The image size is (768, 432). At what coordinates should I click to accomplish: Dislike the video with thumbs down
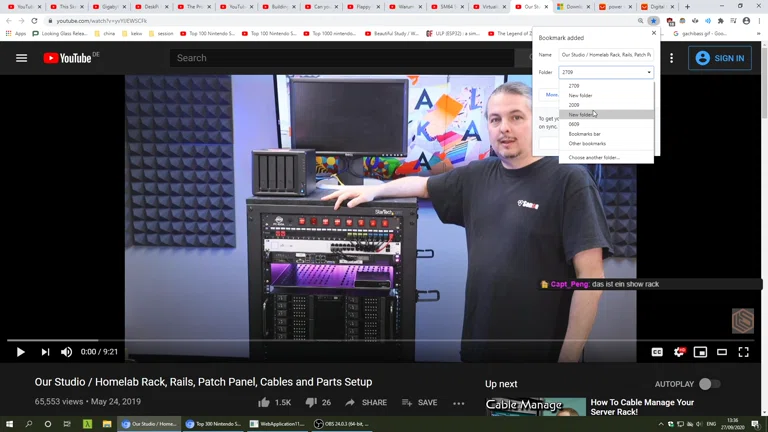tap(311, 402)
